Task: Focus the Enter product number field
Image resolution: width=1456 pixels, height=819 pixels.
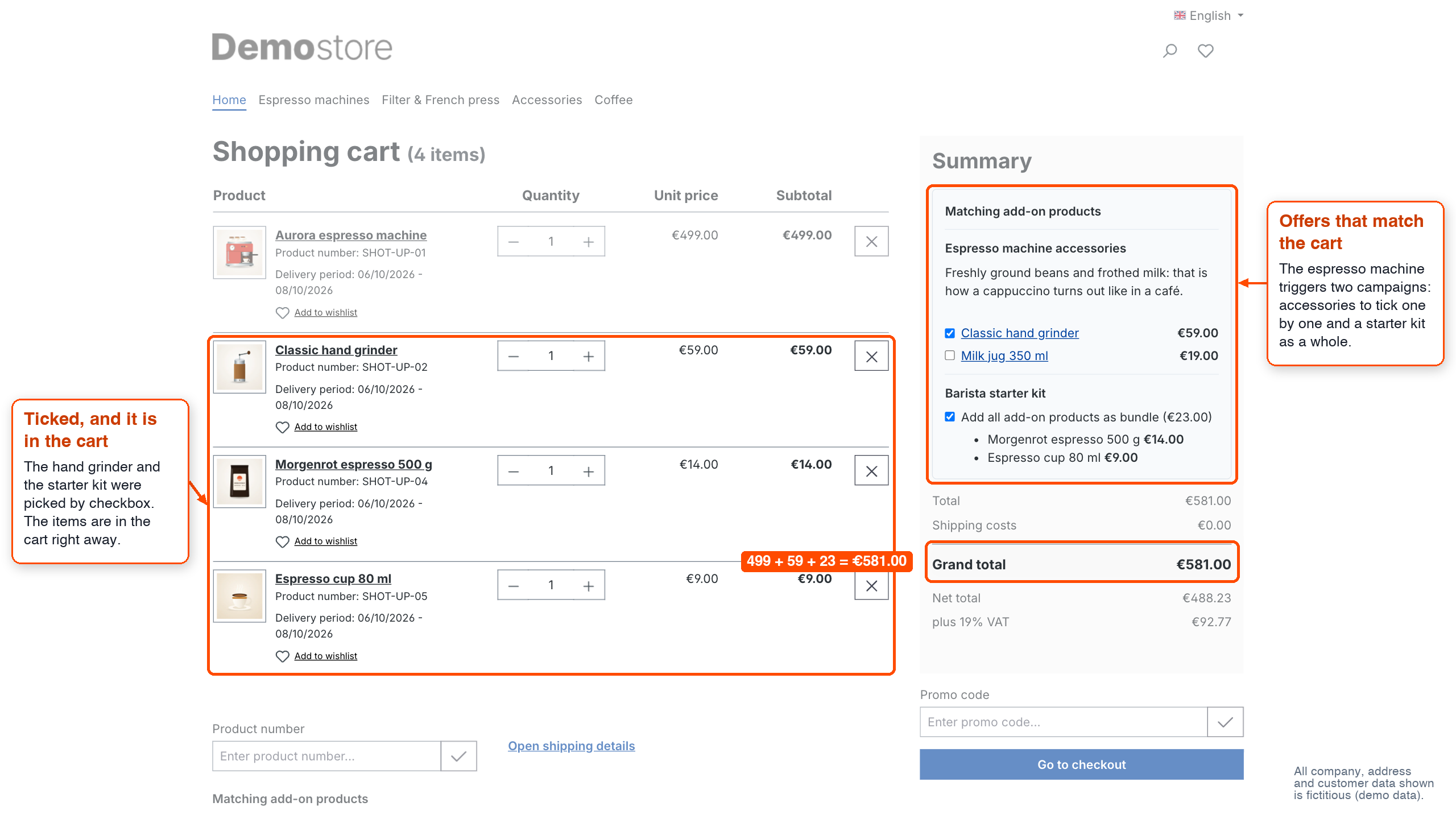Action: coord(326,756)
